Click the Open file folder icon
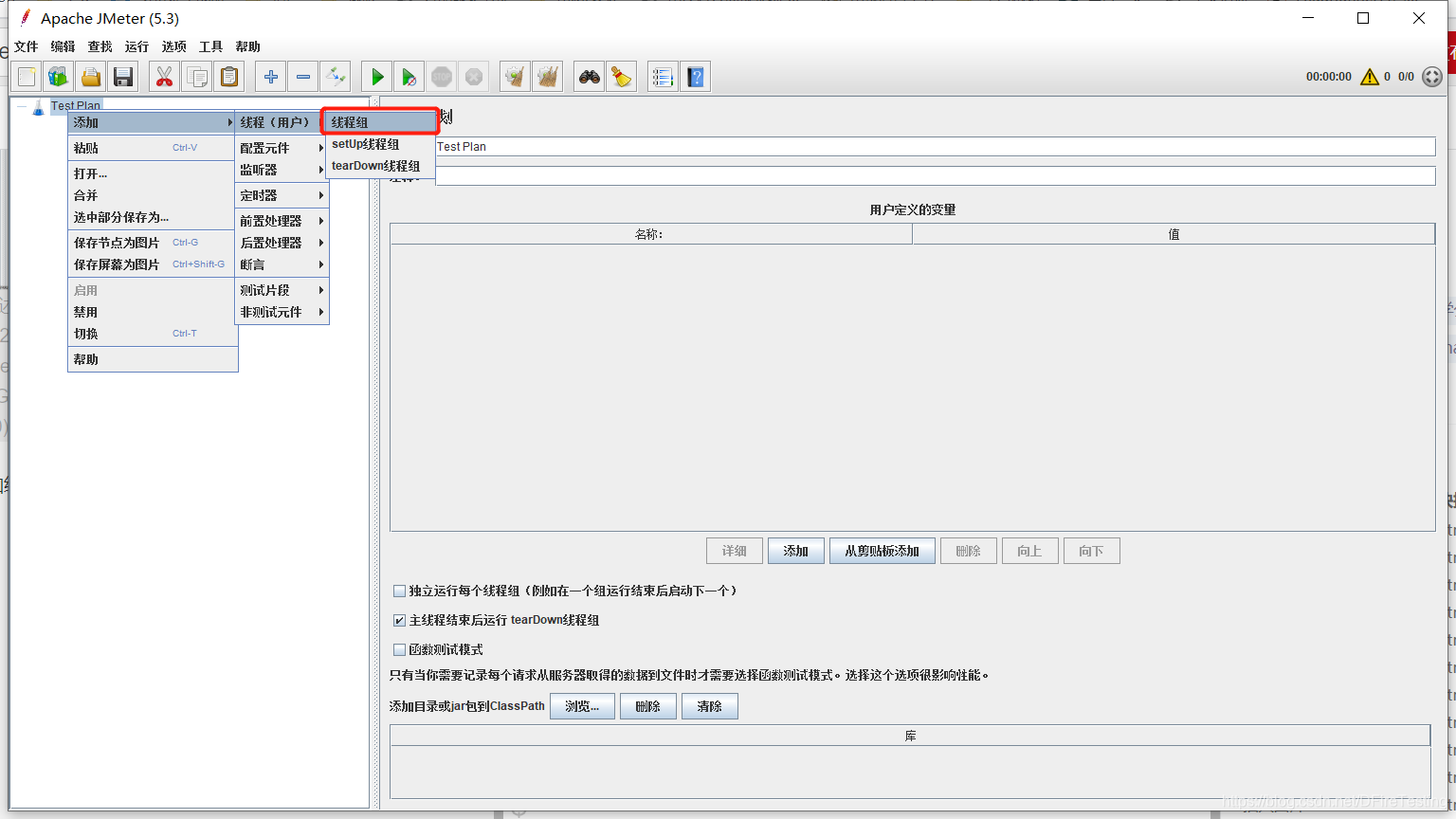The width and height of the screenshot is (1456, 819). pyautogui.click(x=91, y=77)
